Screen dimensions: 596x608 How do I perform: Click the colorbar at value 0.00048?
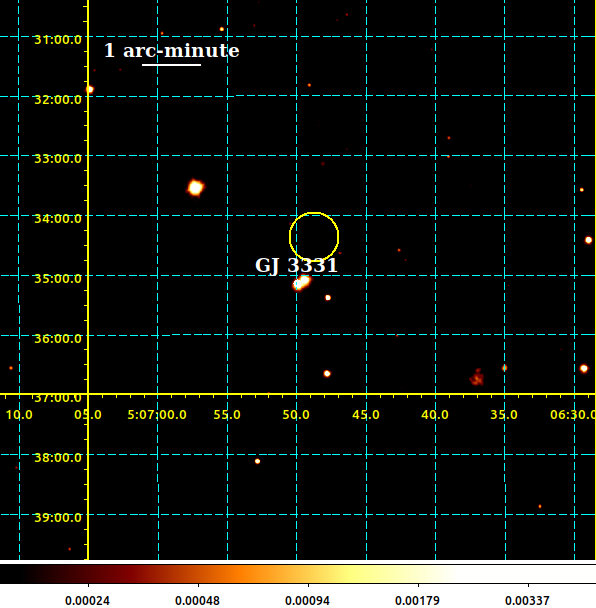[x=198, y=575]
